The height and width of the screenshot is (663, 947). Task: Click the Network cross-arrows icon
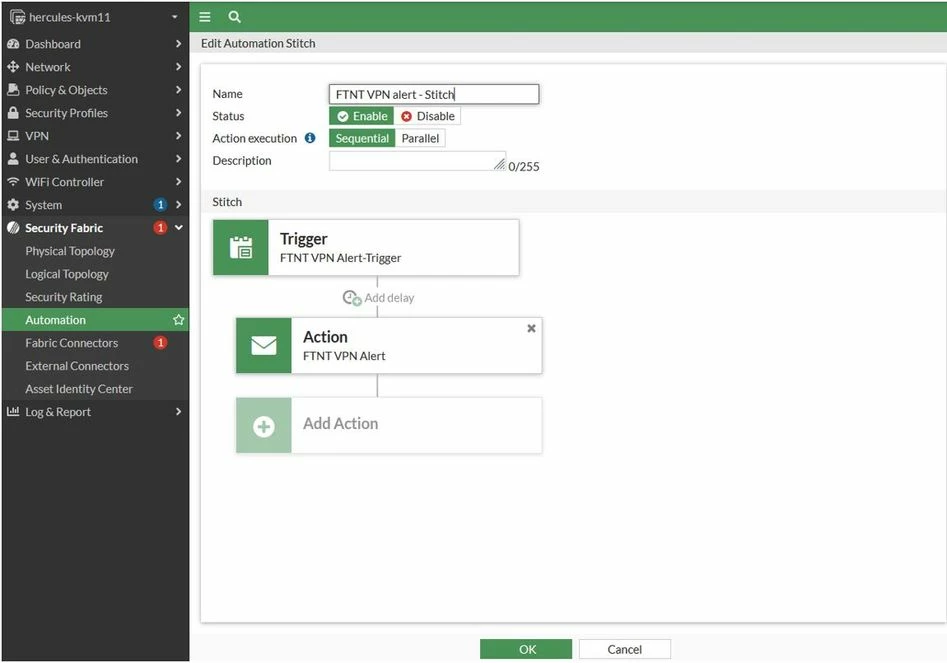click(x=13, y=67)
